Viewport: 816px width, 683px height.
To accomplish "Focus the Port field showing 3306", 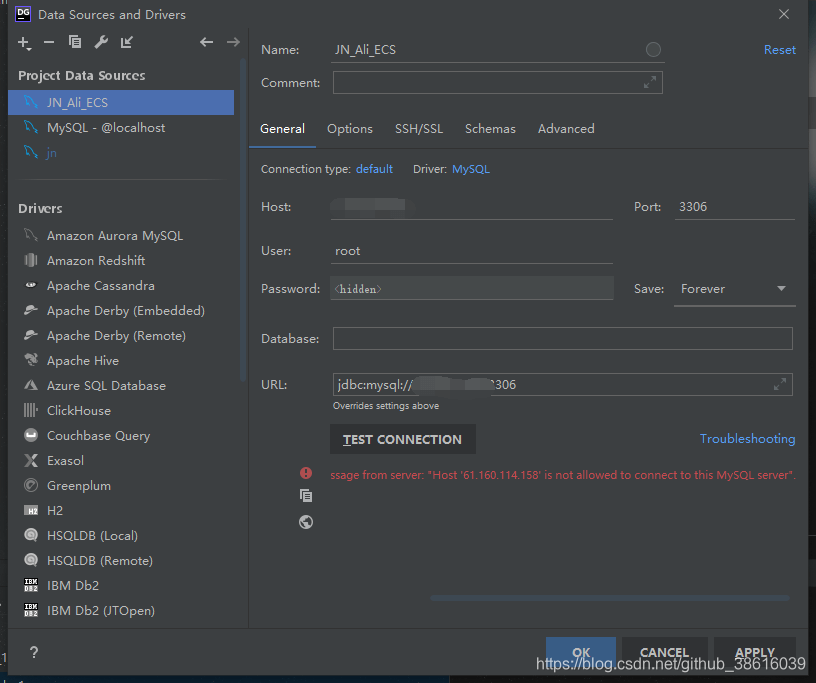I will pyautogui.click(x=735, y=207).
